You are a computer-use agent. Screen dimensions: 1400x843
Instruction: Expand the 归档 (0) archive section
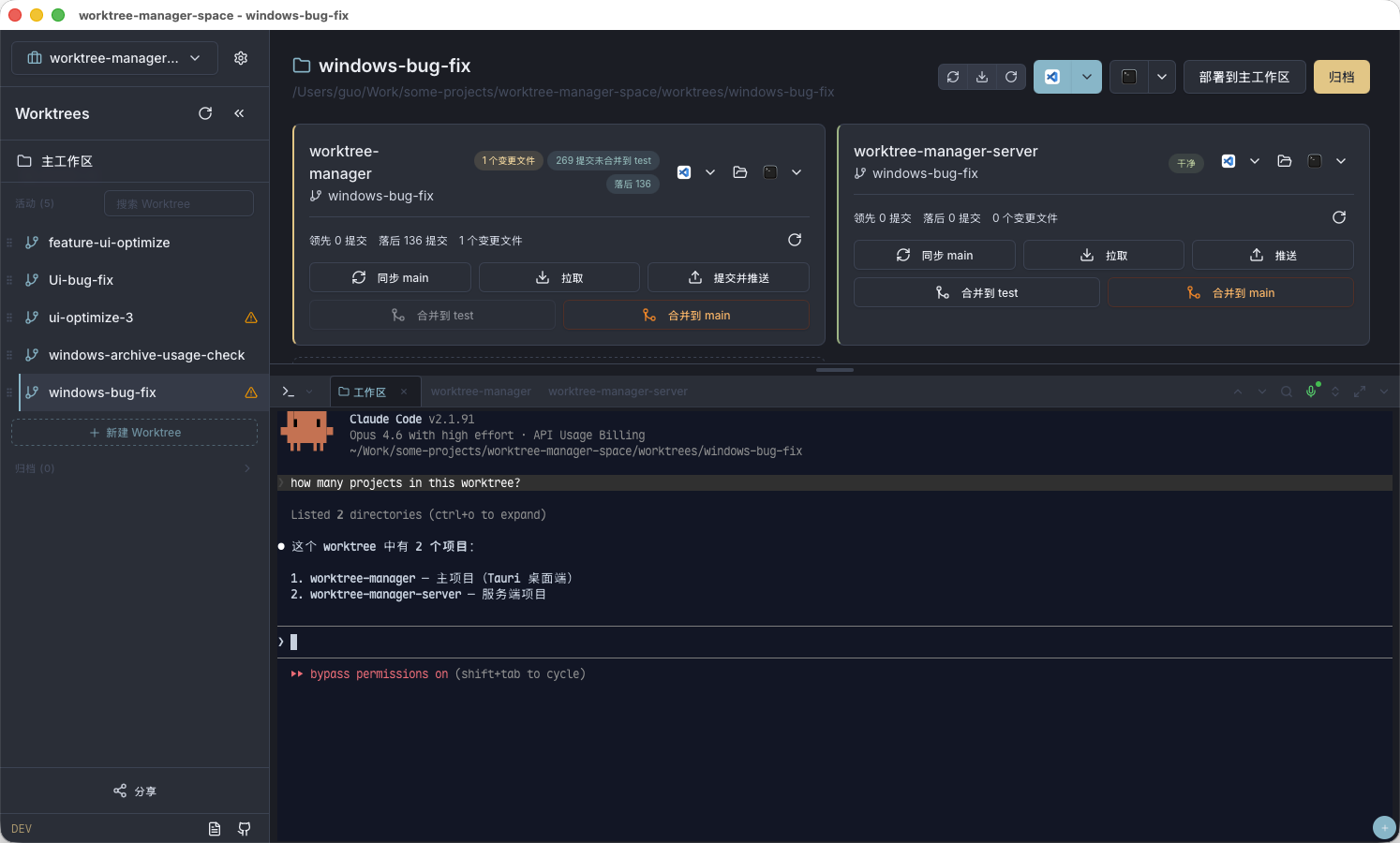tap(135, 468)
